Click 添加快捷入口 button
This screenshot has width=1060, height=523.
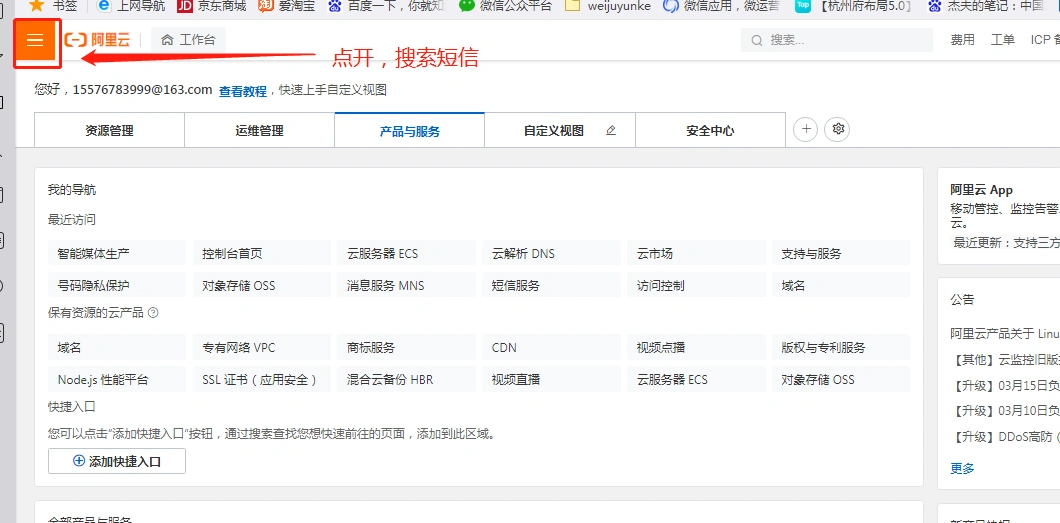click(x=117, y=461)
